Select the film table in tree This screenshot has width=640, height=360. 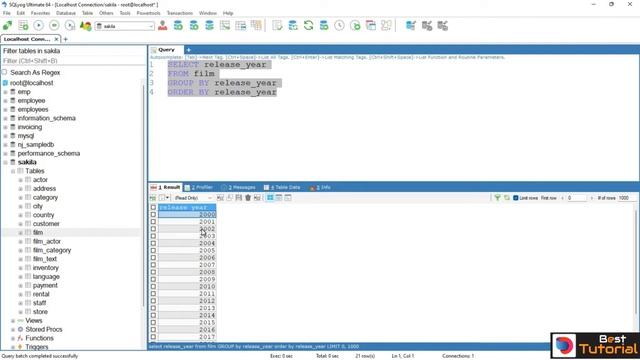pyautogui.click(x=38, y=233)
